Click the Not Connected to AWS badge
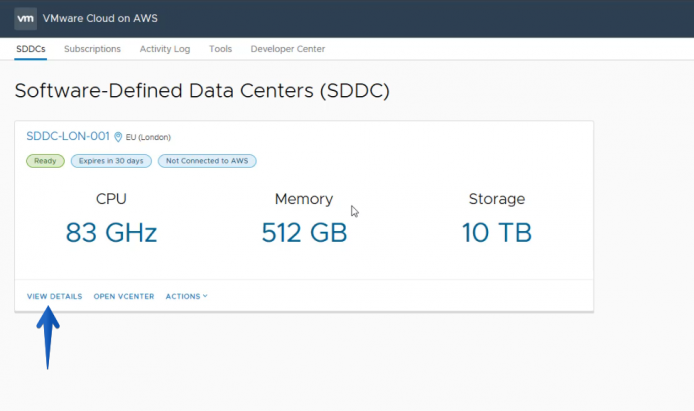694x411 pixels. [x=207, y=161]
